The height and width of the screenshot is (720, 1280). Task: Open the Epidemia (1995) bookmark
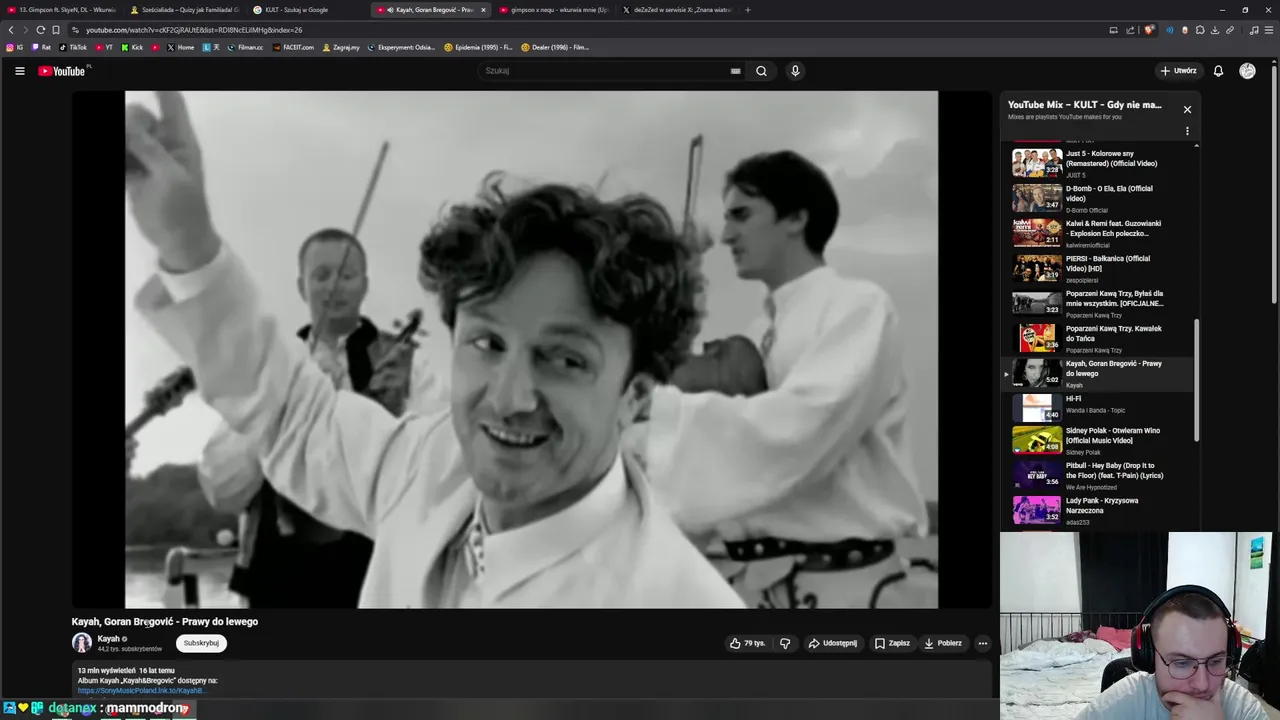tap(478, 47)
